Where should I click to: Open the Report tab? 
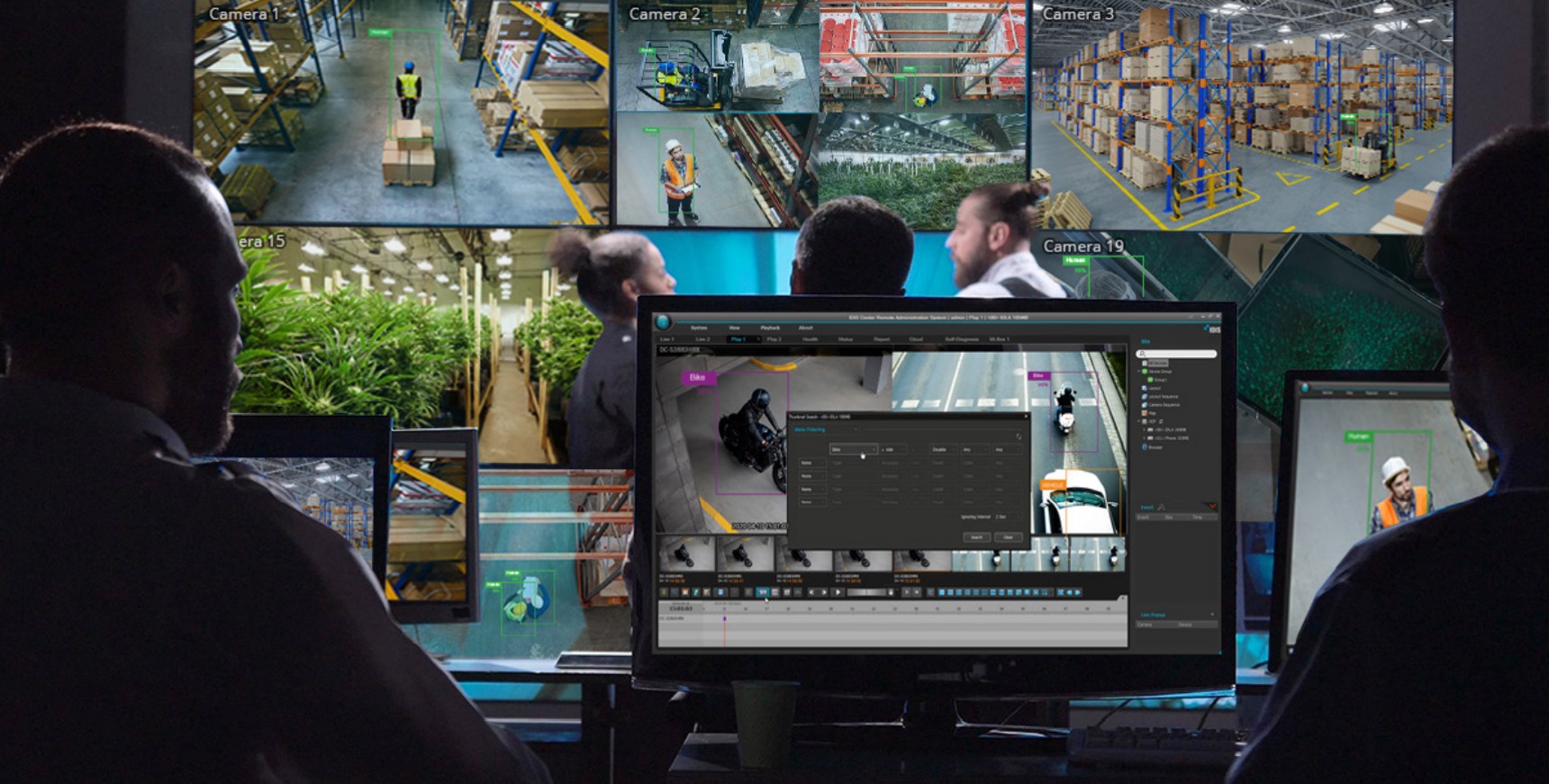(882, 339)
